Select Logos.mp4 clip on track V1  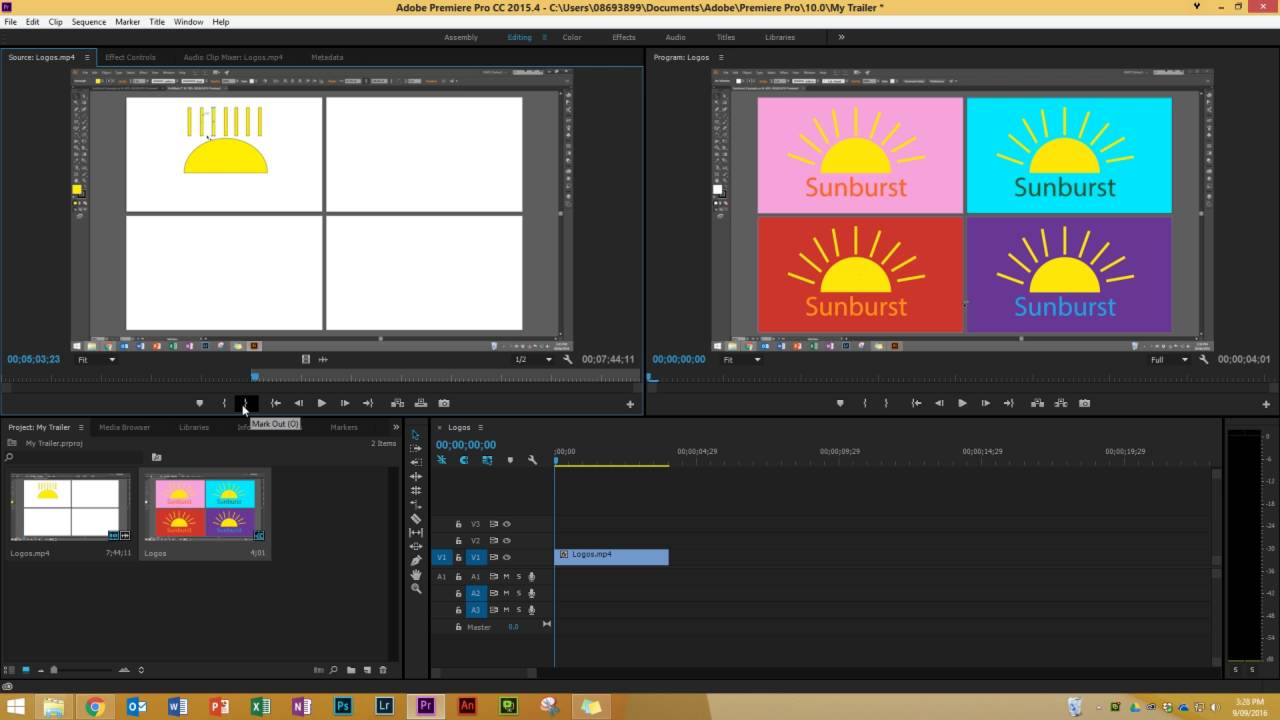point(612,557)
